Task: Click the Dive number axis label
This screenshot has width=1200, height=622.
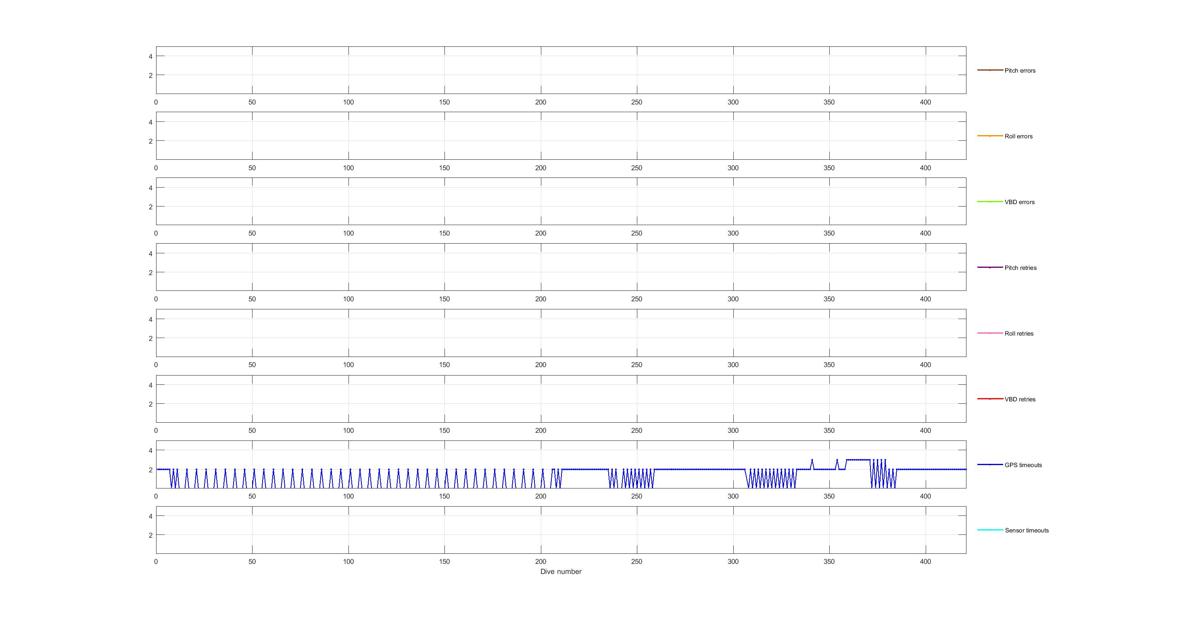Action: pyautogui.click(x=561, y=572)
